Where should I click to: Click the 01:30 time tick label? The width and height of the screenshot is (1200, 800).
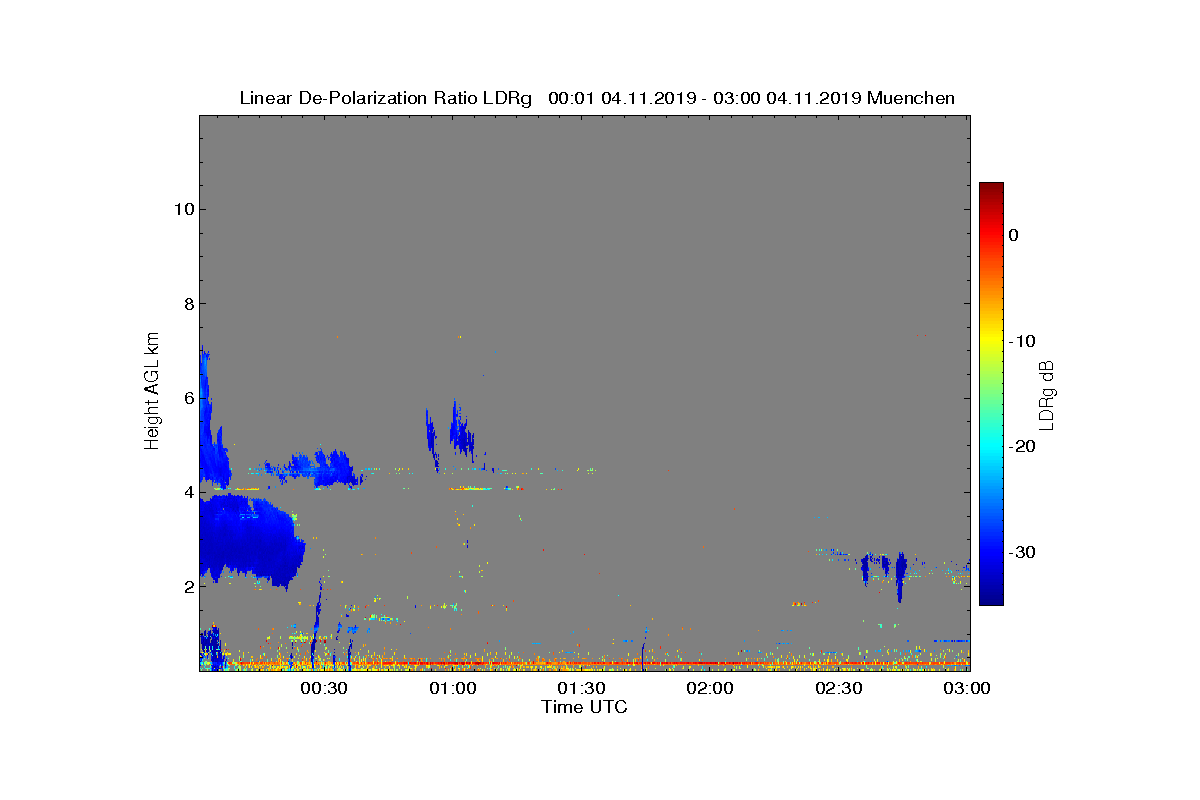[x=581, y=688]
